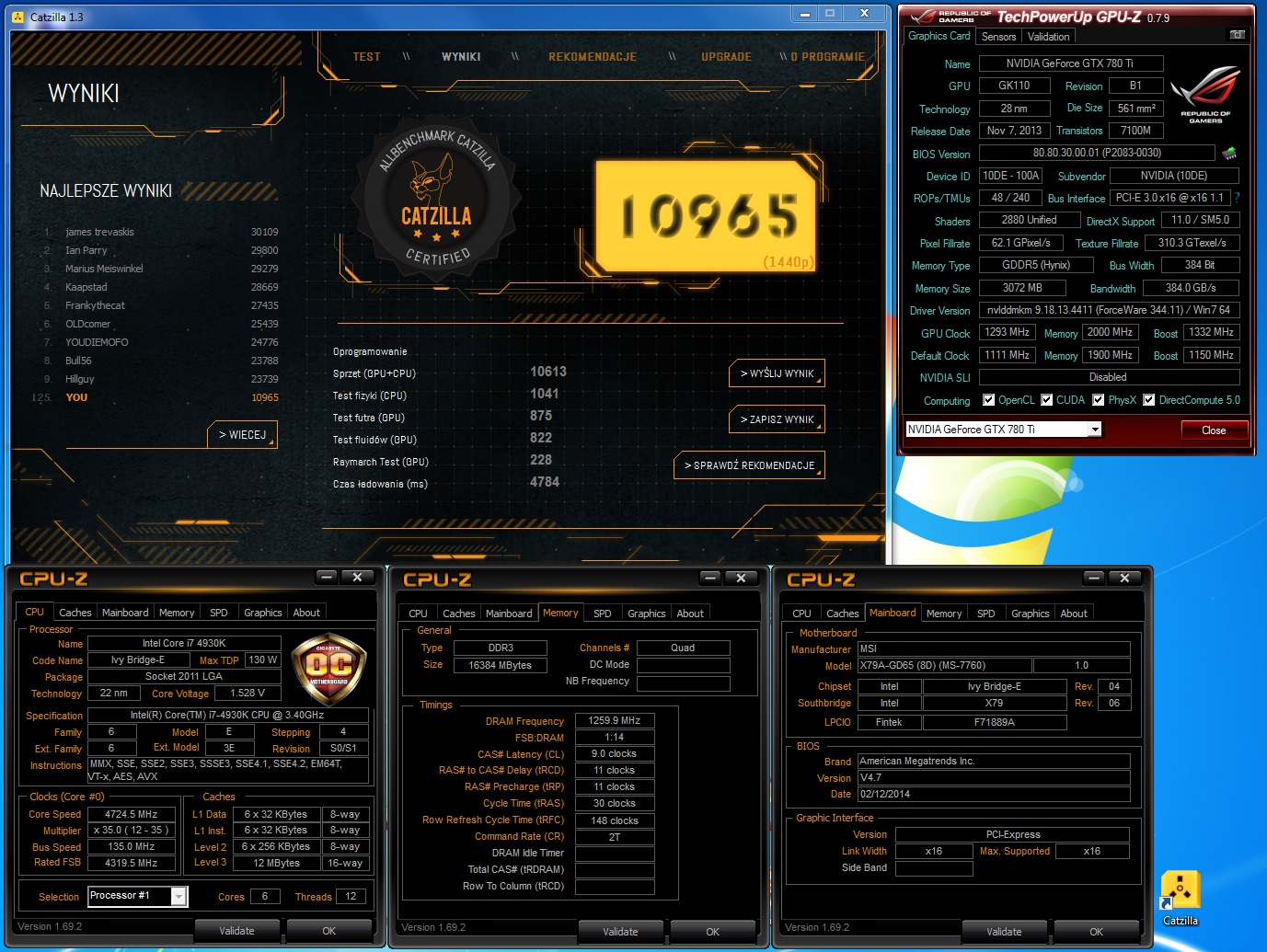Open the O PROGRAMIE menu in Catzilla
The image size is (1267, 952).
coord(827,57)
